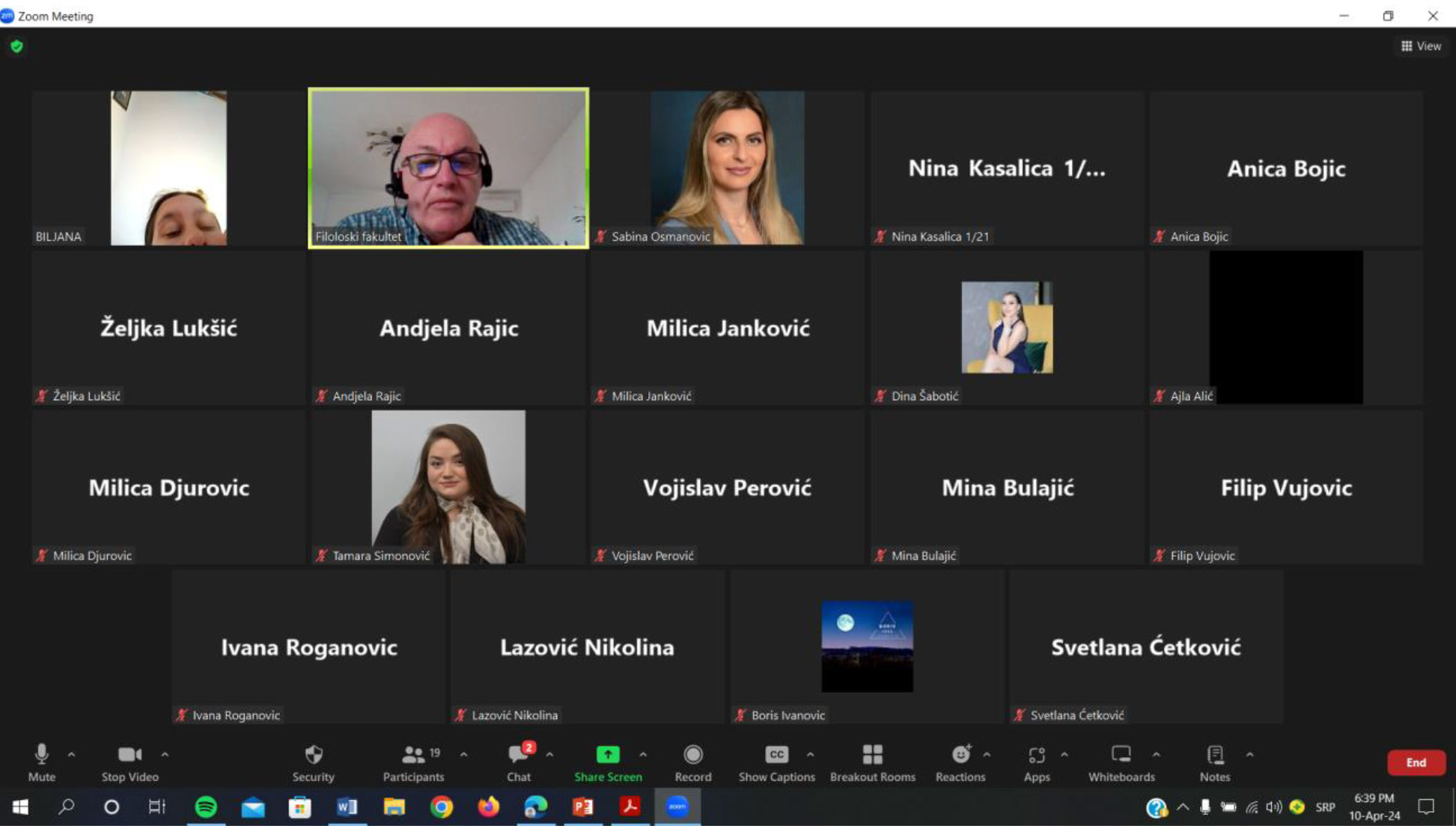Select Tamara Simonović's video tile

click(448, 486)
